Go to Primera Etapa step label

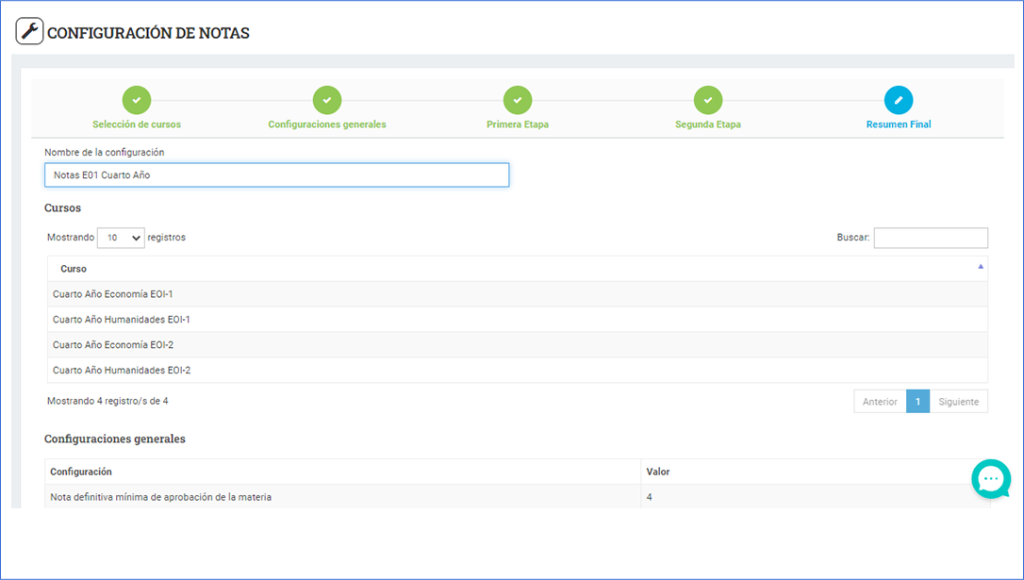(x=517, y=125)
